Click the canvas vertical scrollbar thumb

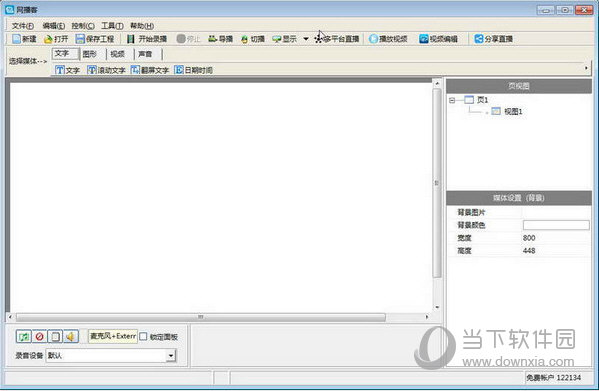tap(437, 183)
